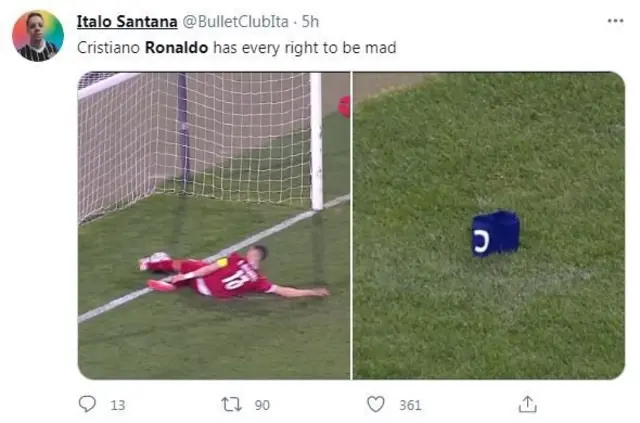Click the like count showing 361
This screenshot has width=640, height=423.
(410, 405)
